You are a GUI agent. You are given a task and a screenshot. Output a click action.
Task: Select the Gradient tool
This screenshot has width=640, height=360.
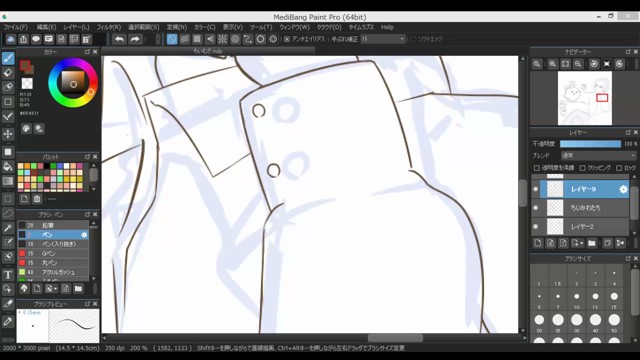point(8,181)
